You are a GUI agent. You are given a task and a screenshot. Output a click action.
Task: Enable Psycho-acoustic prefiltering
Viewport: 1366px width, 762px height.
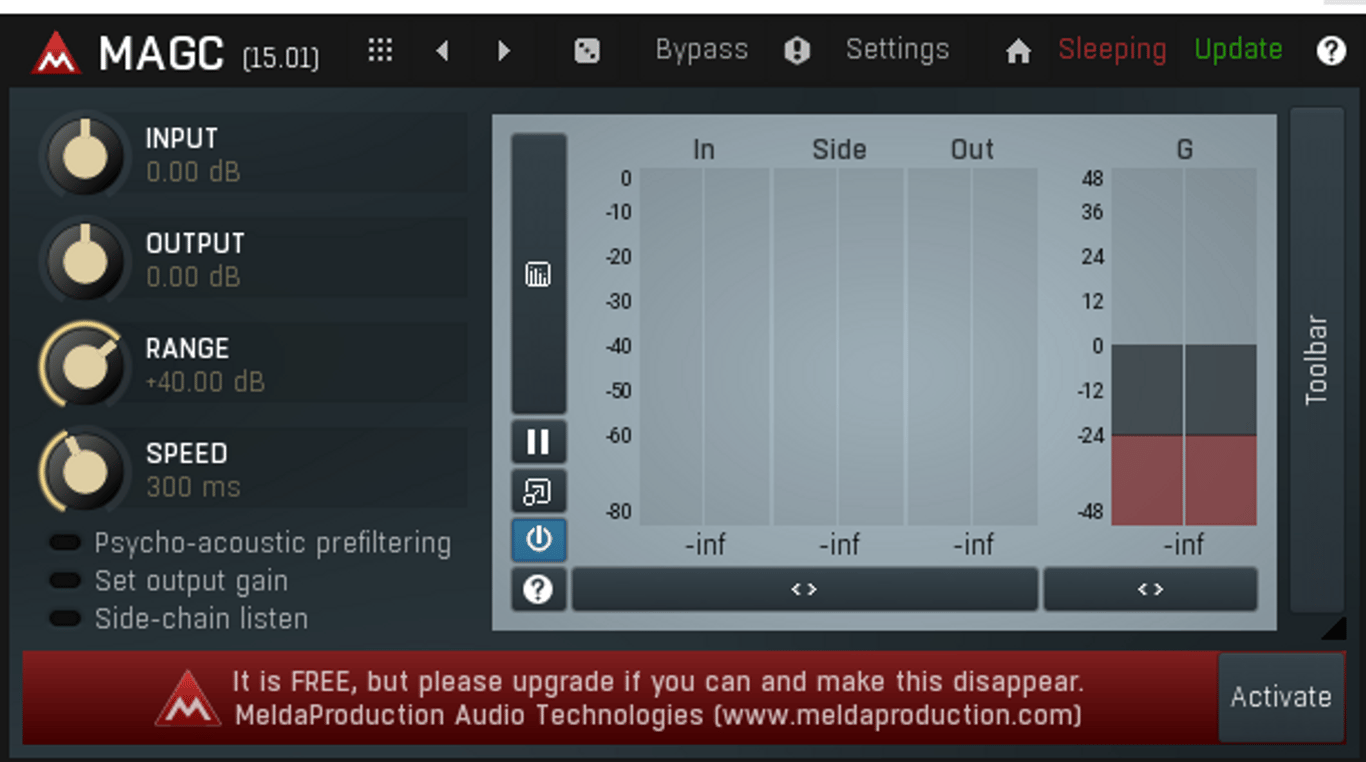point(250,543)
